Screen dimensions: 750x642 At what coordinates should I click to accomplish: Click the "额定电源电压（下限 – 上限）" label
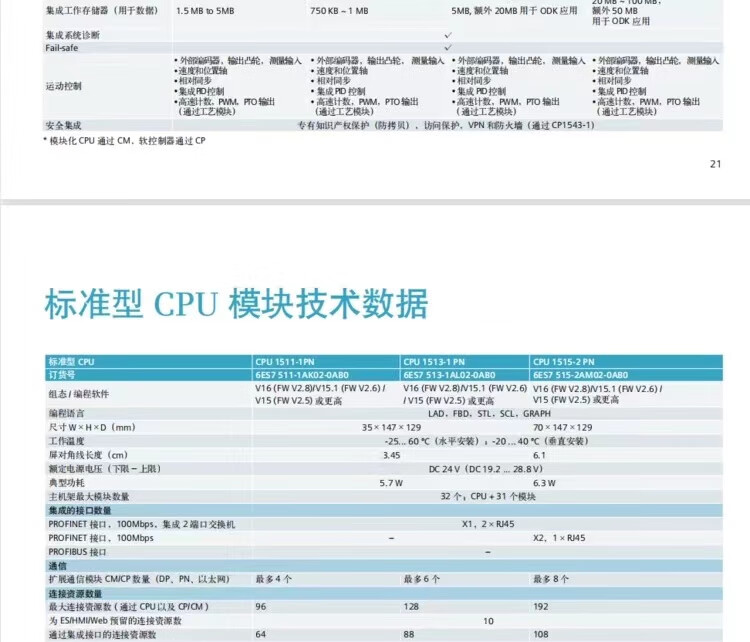105,469
